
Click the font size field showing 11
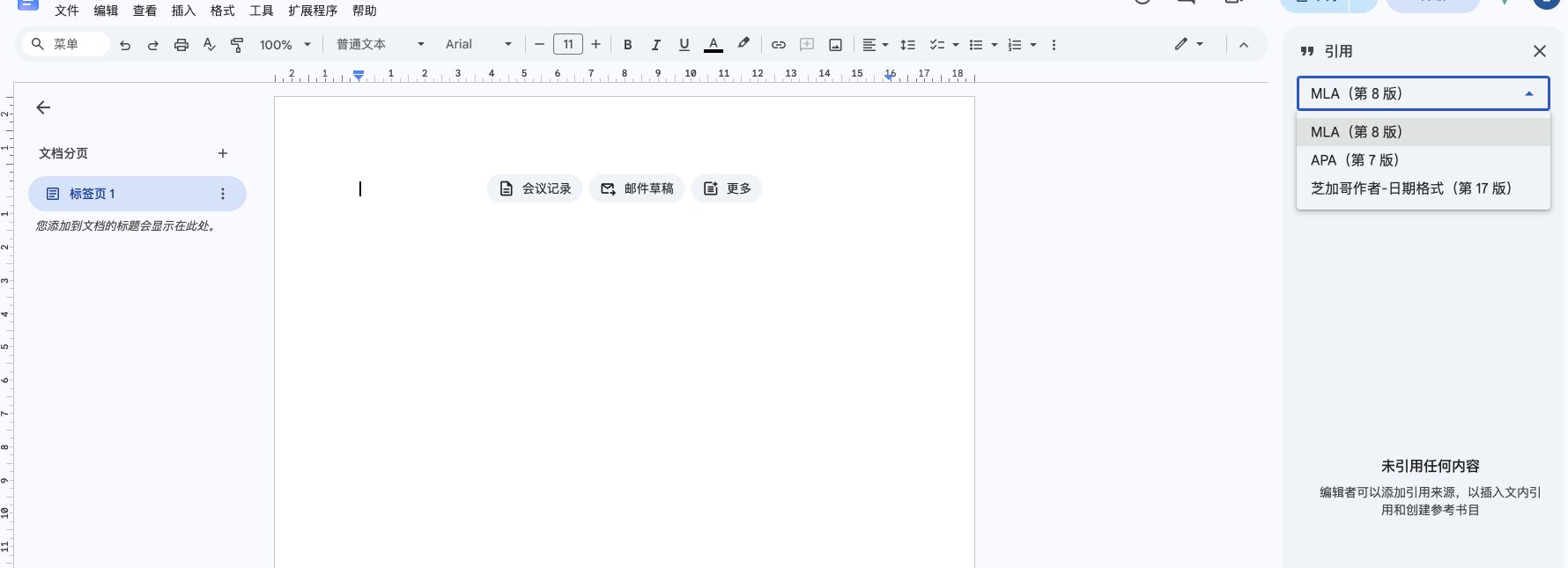[x=568, y=44]
